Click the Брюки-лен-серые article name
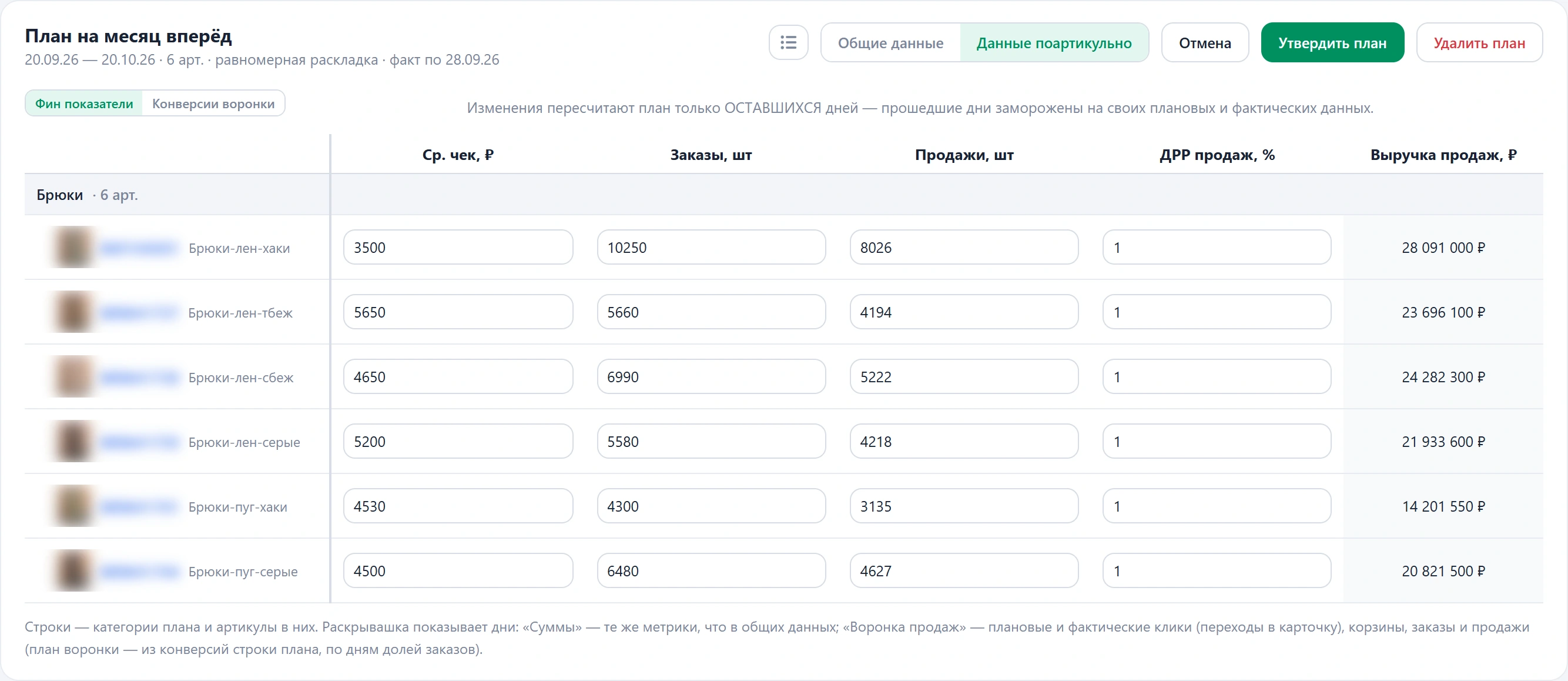 click(x=244, y=442)
